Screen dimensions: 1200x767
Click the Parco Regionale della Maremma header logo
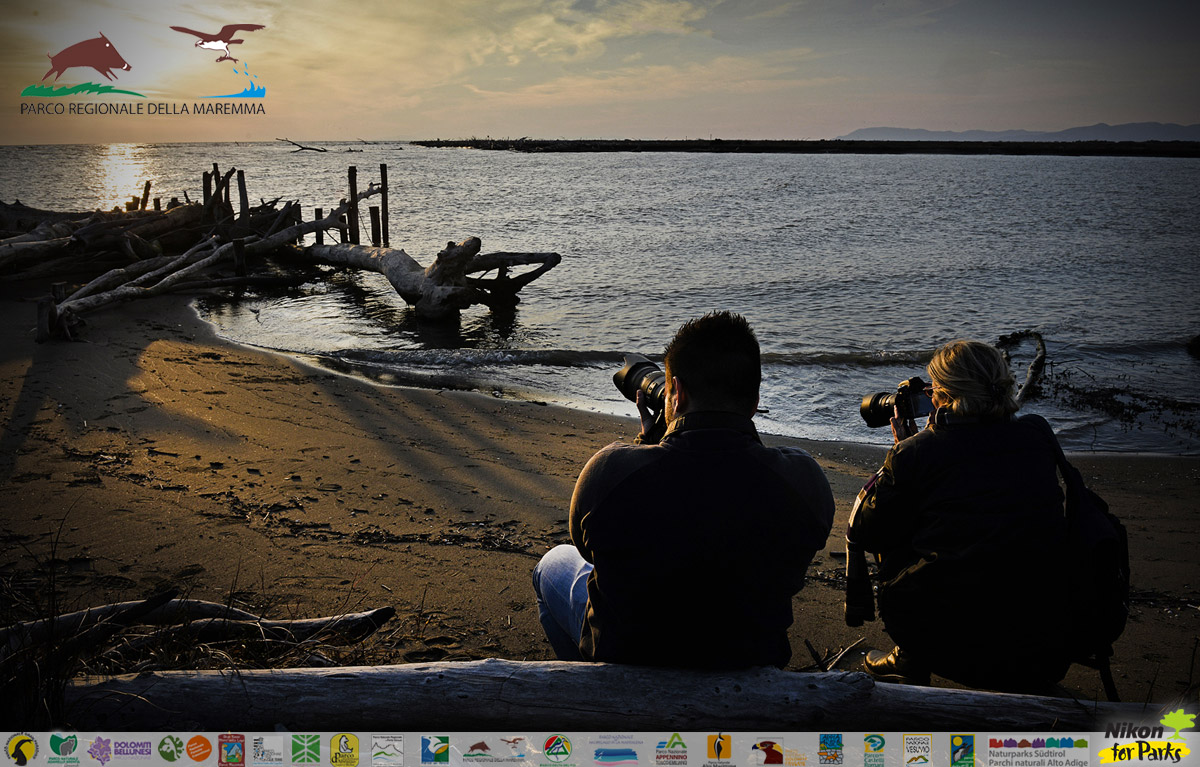pos(143,70)
